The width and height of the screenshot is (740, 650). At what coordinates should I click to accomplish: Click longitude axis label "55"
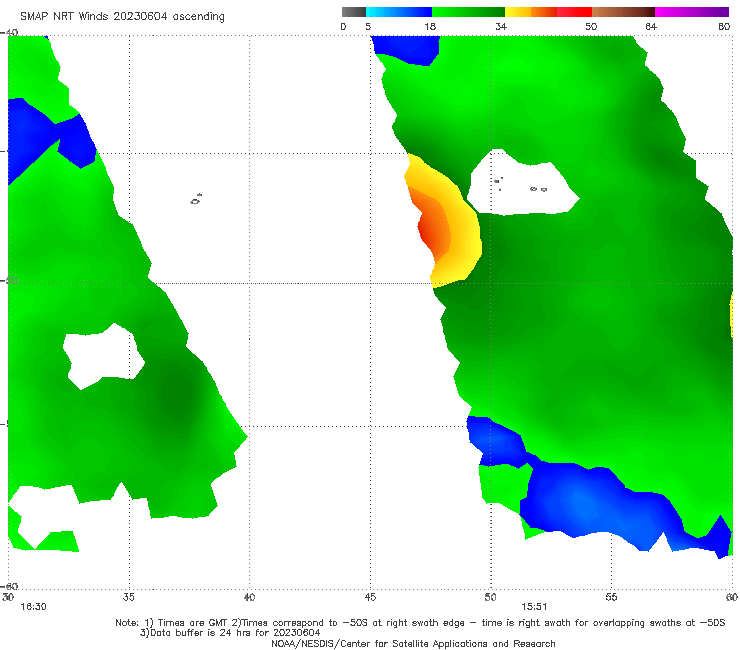(x=611, y=597)
